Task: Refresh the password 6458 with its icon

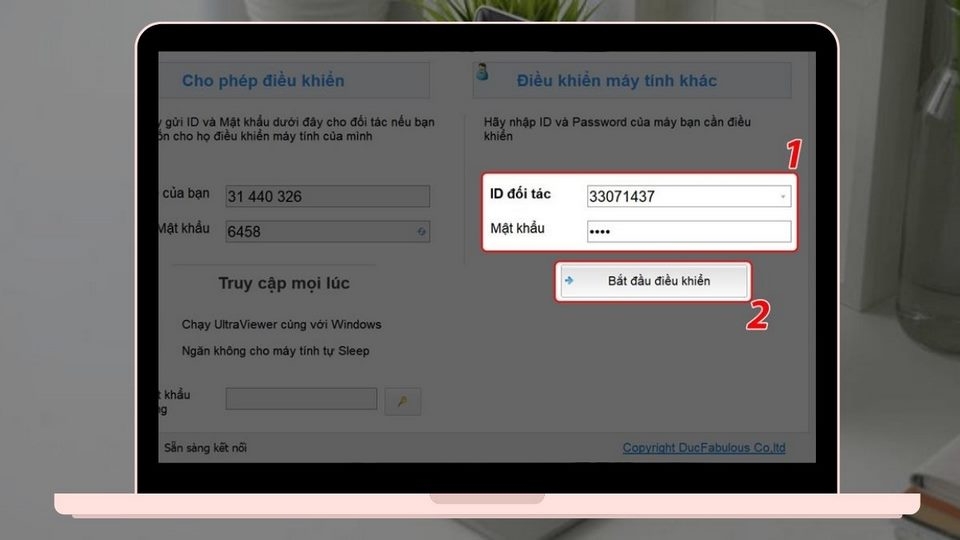Action: [421, 231]
